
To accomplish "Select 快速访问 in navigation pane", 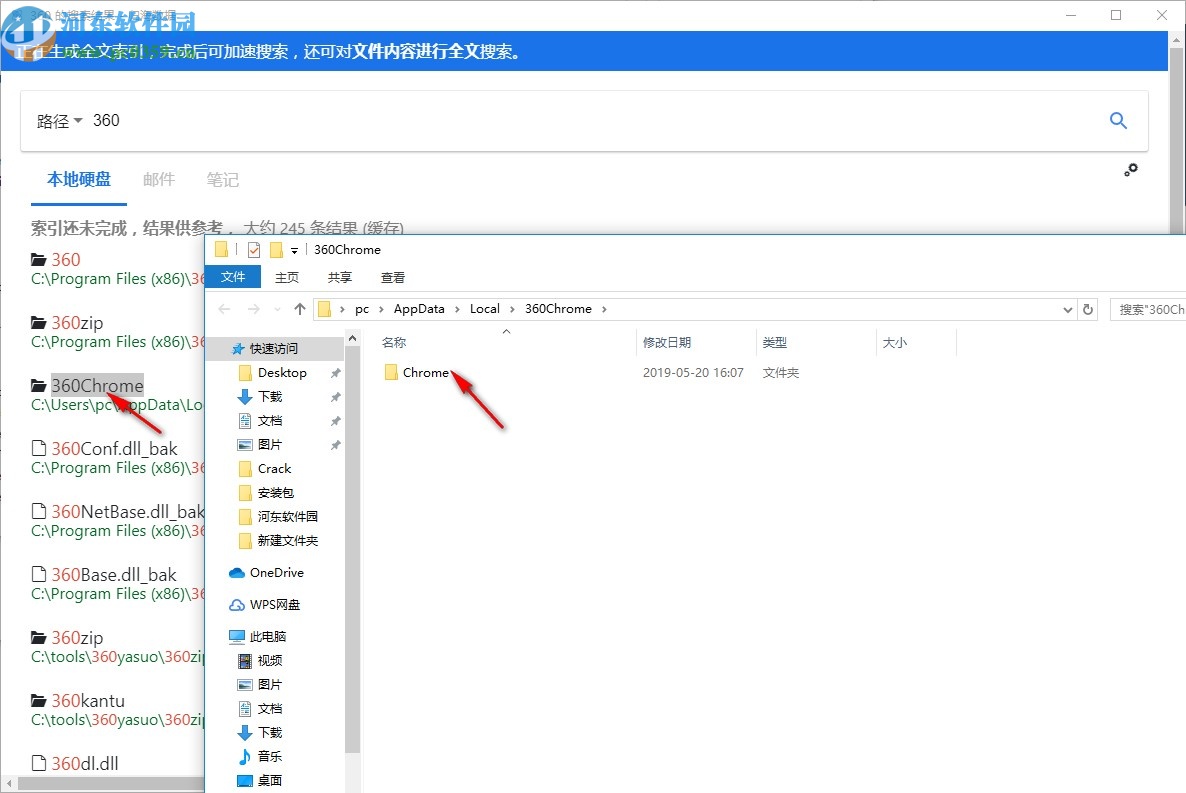I will [x=274, y=349].
